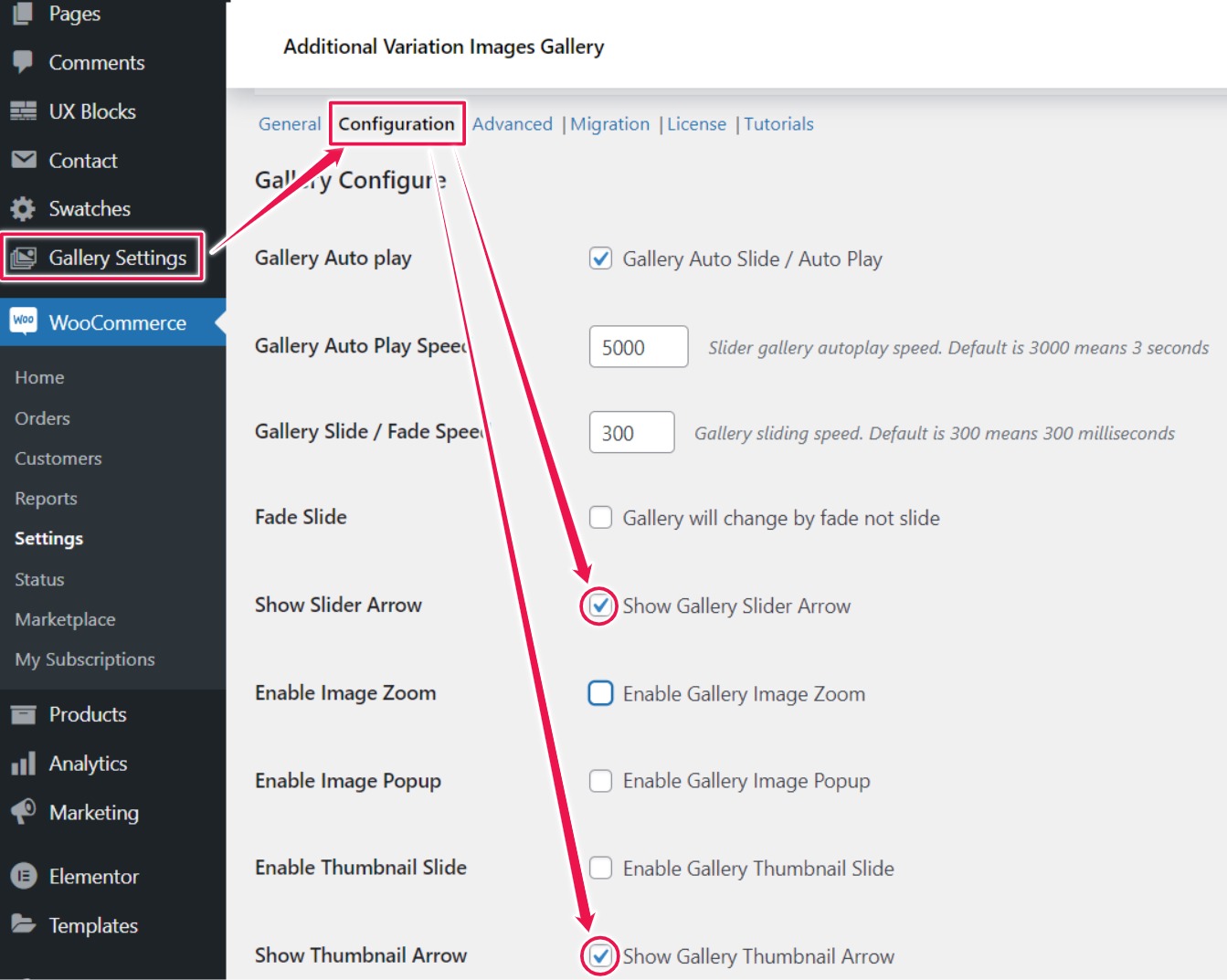Click the Templates folder icon
Screen dimensions: 1227x980
[x=23, y=924]
